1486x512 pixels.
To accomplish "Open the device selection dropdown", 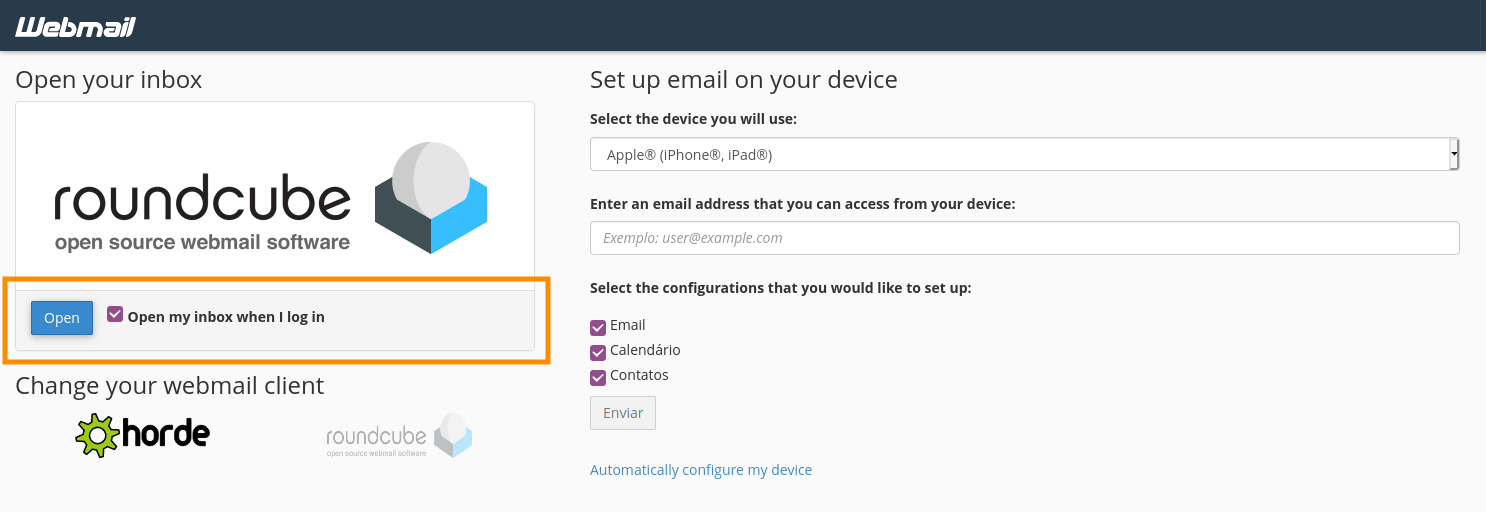I will (x=1020, y=155).
